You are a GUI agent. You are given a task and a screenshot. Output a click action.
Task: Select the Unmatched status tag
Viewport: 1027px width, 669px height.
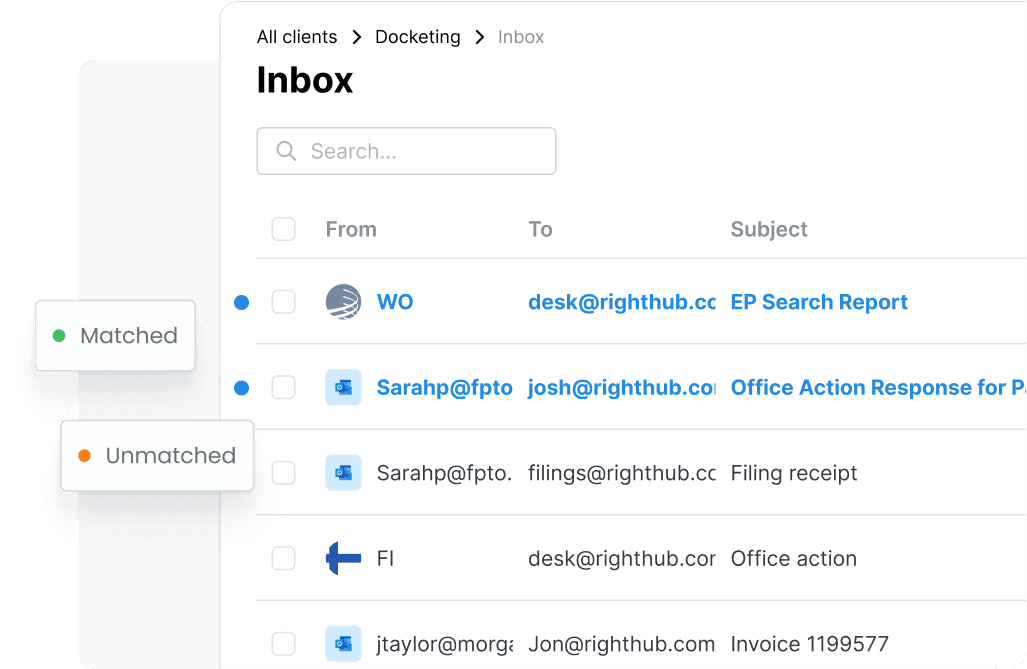pyautogui.click(x=157, y=456)
